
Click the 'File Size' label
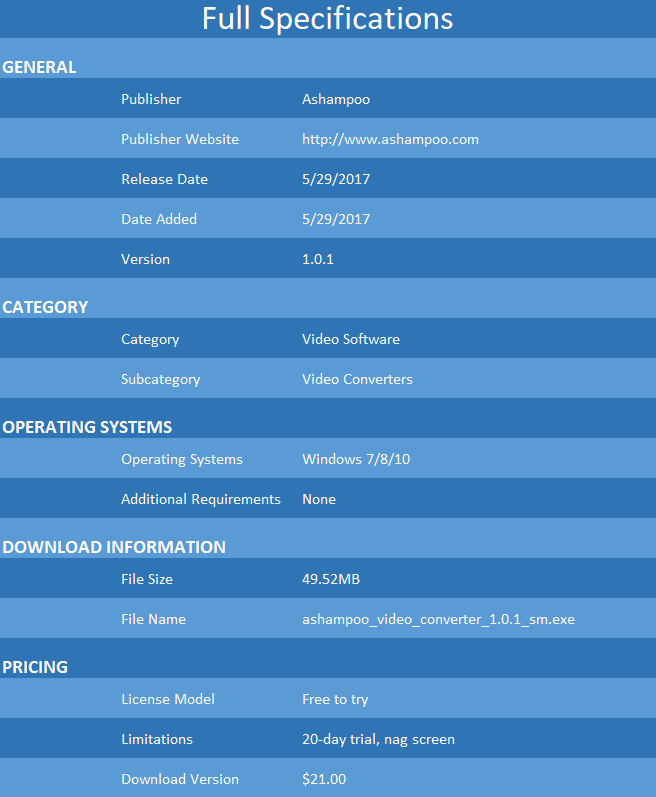pyautogui.click(x=147, y=579)
